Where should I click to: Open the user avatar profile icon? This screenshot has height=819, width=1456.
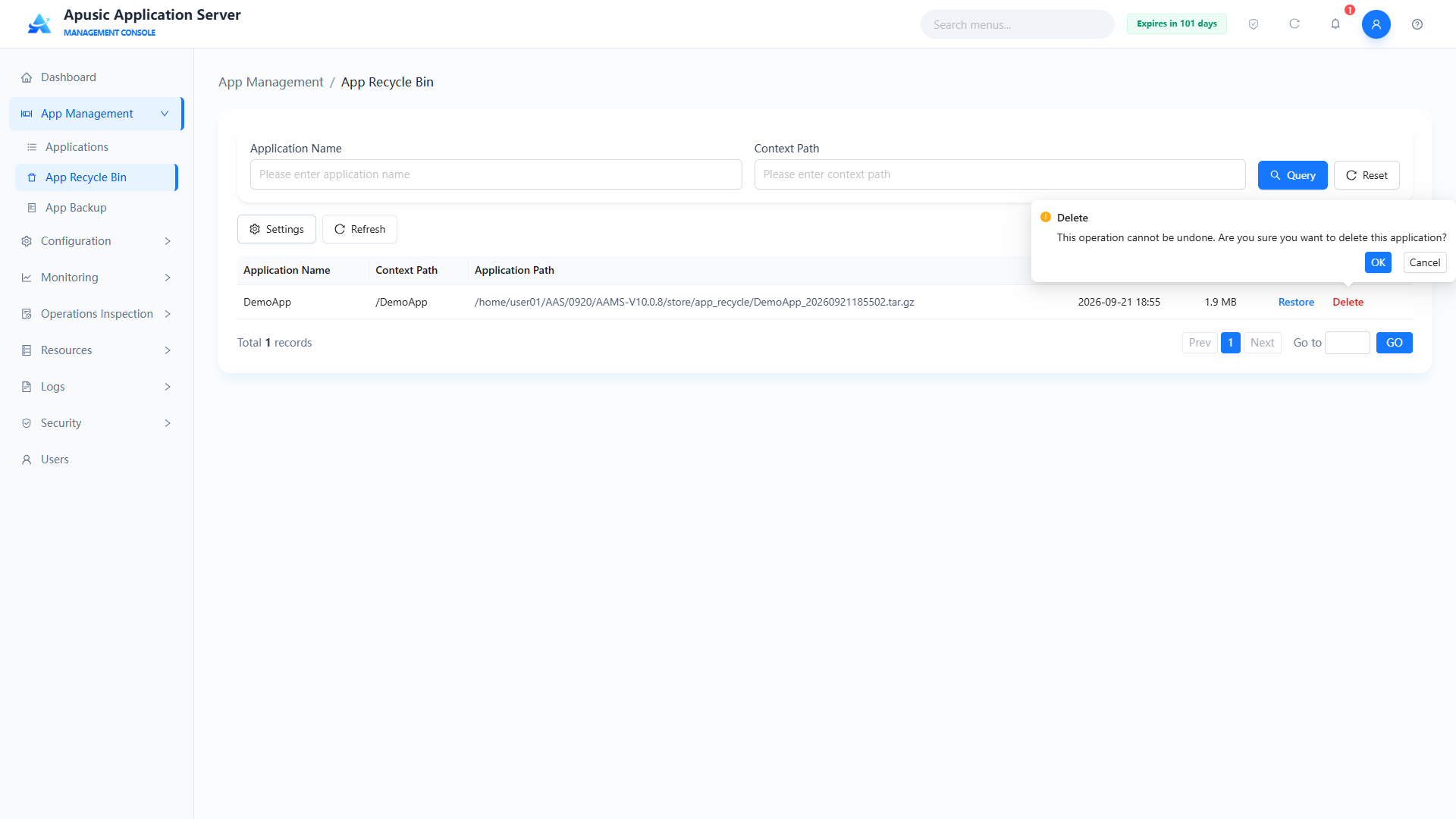1376,24
